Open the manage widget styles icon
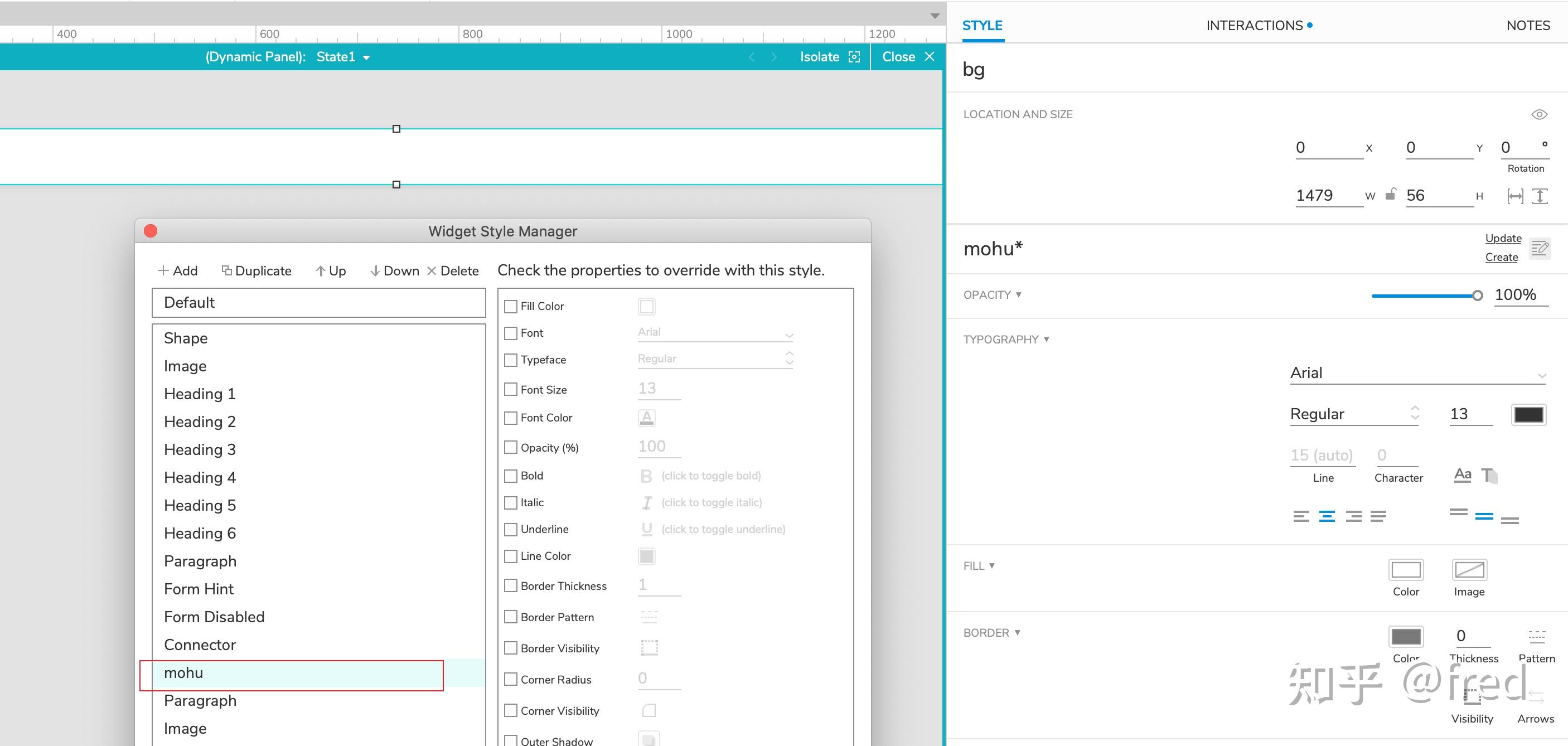 (1540, 248)
